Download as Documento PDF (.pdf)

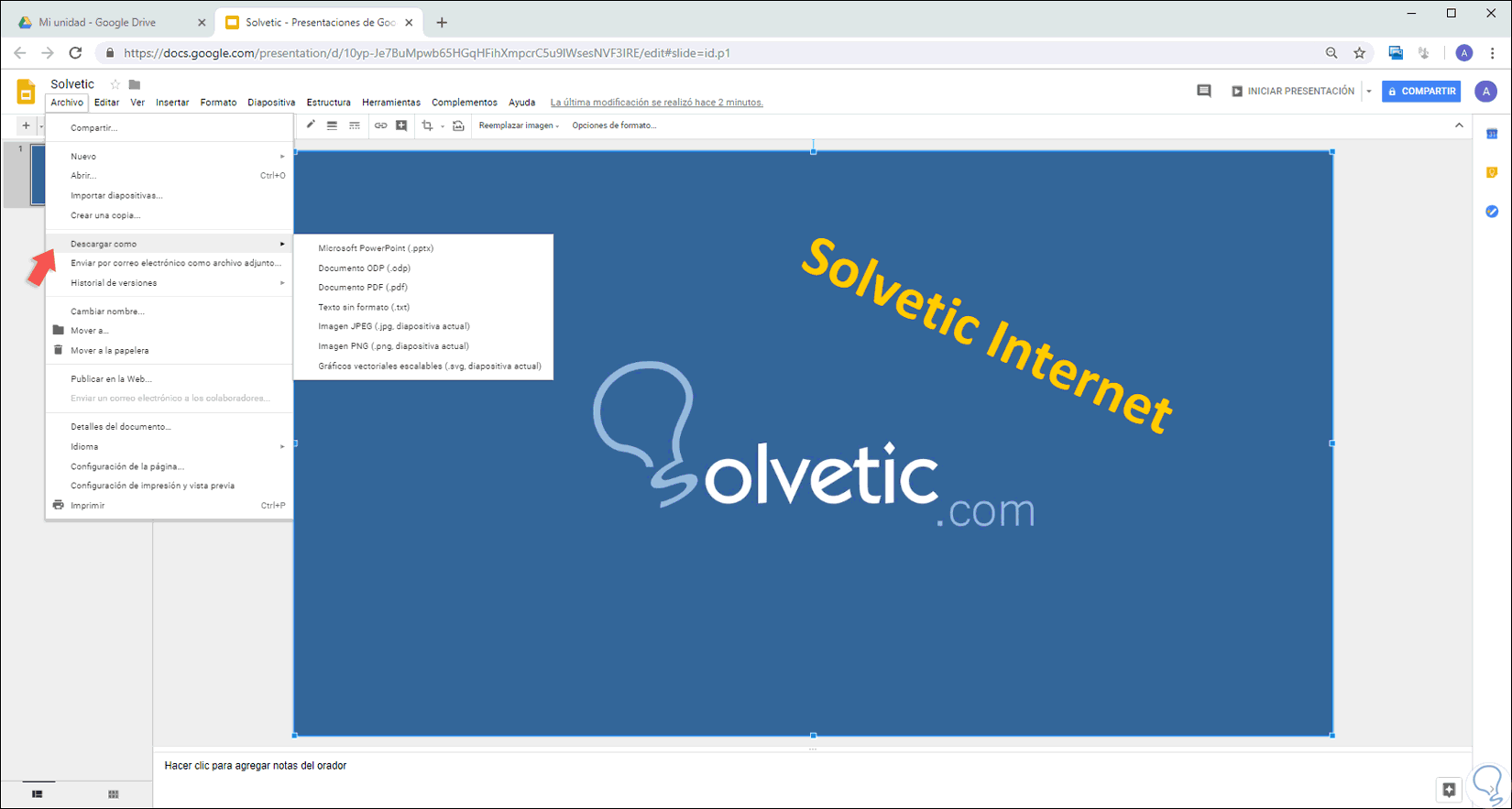[x=423, y=288]
